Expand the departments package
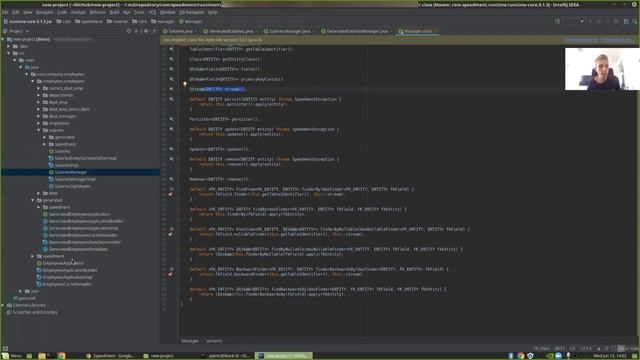This screenshot has width=640, height=360. point(39,95)
